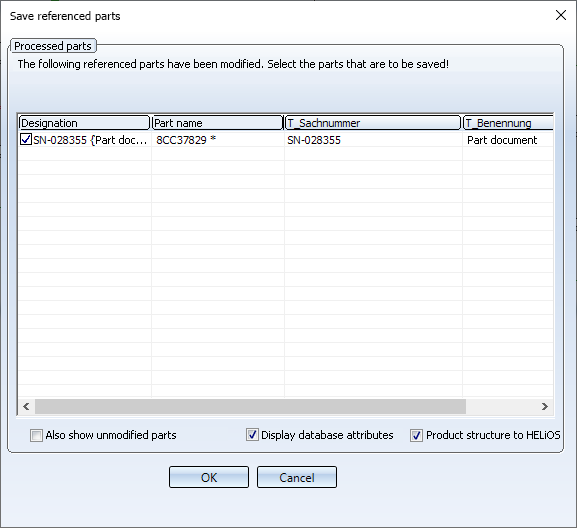Click the horizontal scrollbar thumb
This screenshot has width=577, height=528.
(x=250, y=407)
